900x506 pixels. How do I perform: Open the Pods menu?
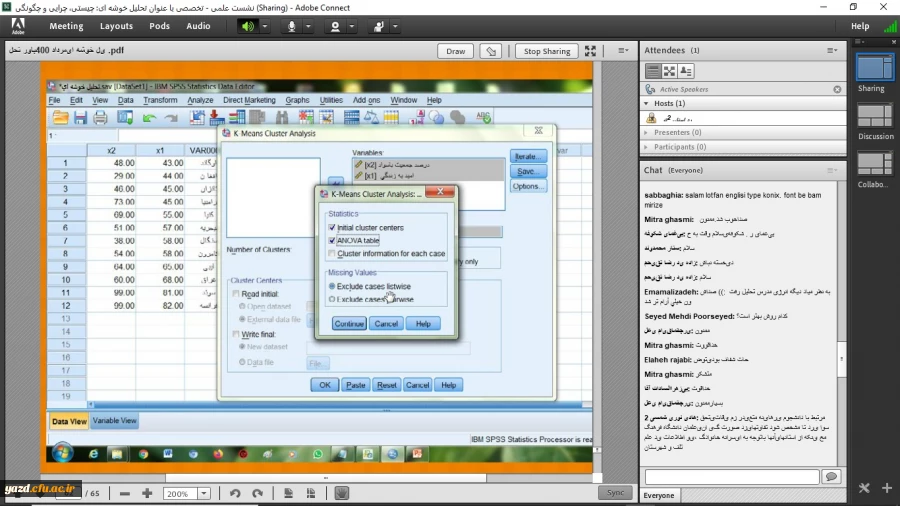pyautogui.click(x=159, y=26)
